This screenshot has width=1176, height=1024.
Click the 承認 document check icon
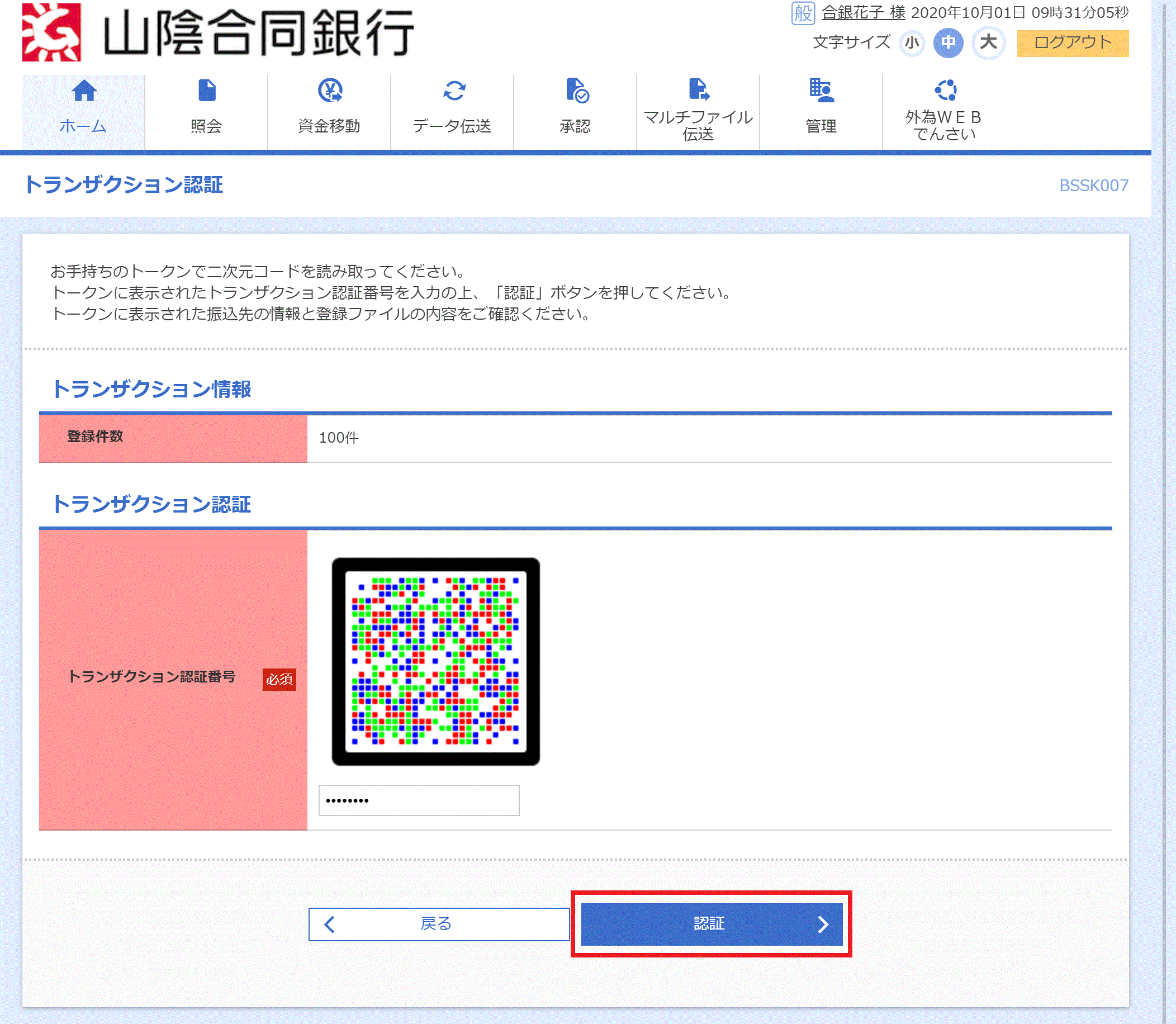click(x=577, y=91)
